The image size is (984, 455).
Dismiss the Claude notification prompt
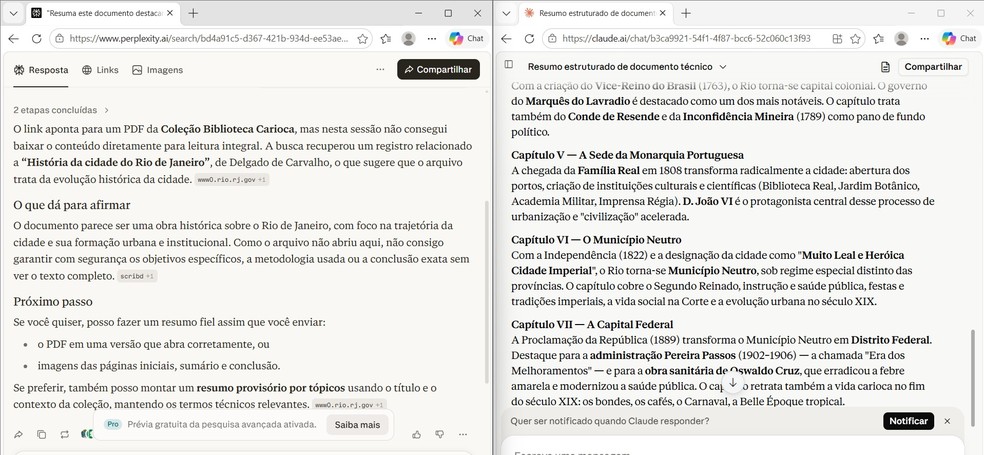point(948,421)
